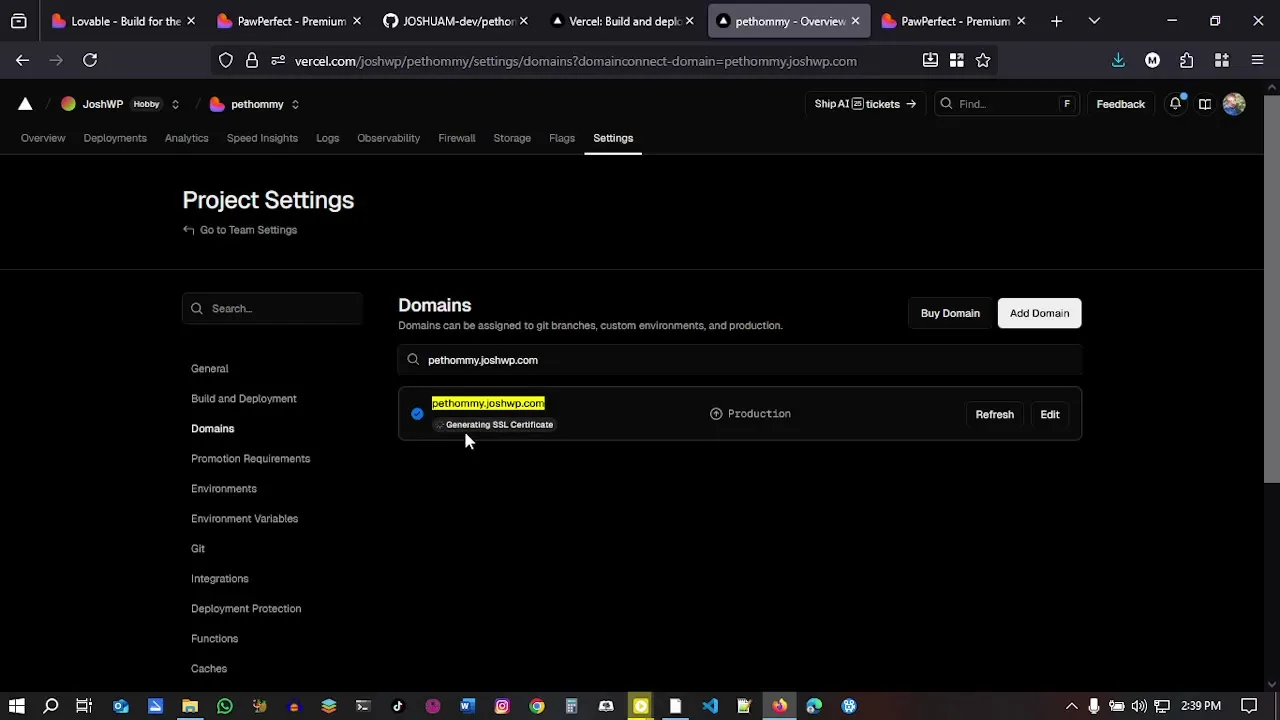Reload the current page
Viewport: 1280px width, 720px height.
click(x=90, y=61)
